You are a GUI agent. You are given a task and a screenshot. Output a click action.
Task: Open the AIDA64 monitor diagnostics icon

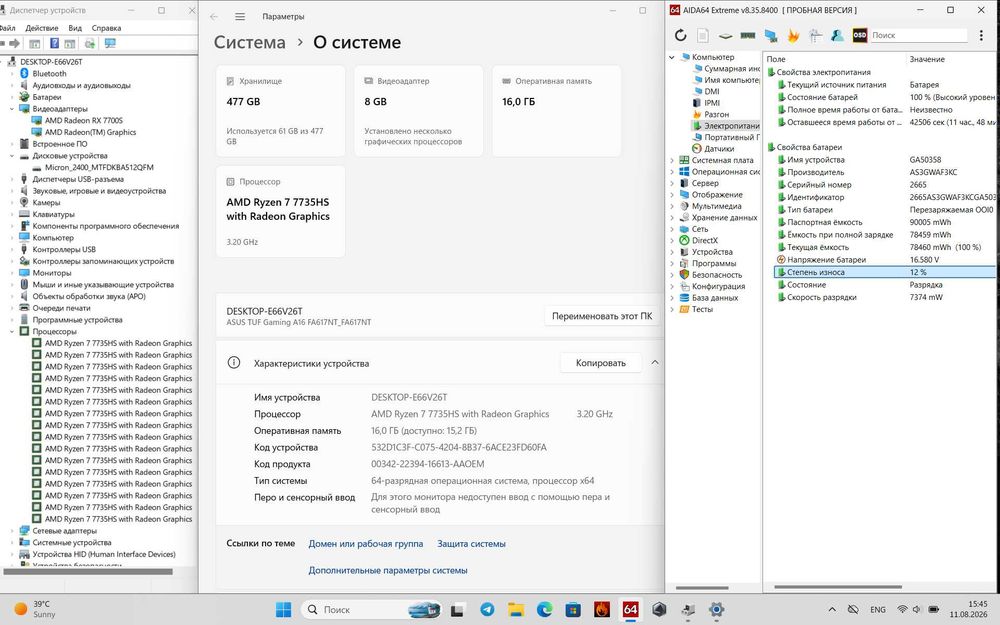click(770, 36)
